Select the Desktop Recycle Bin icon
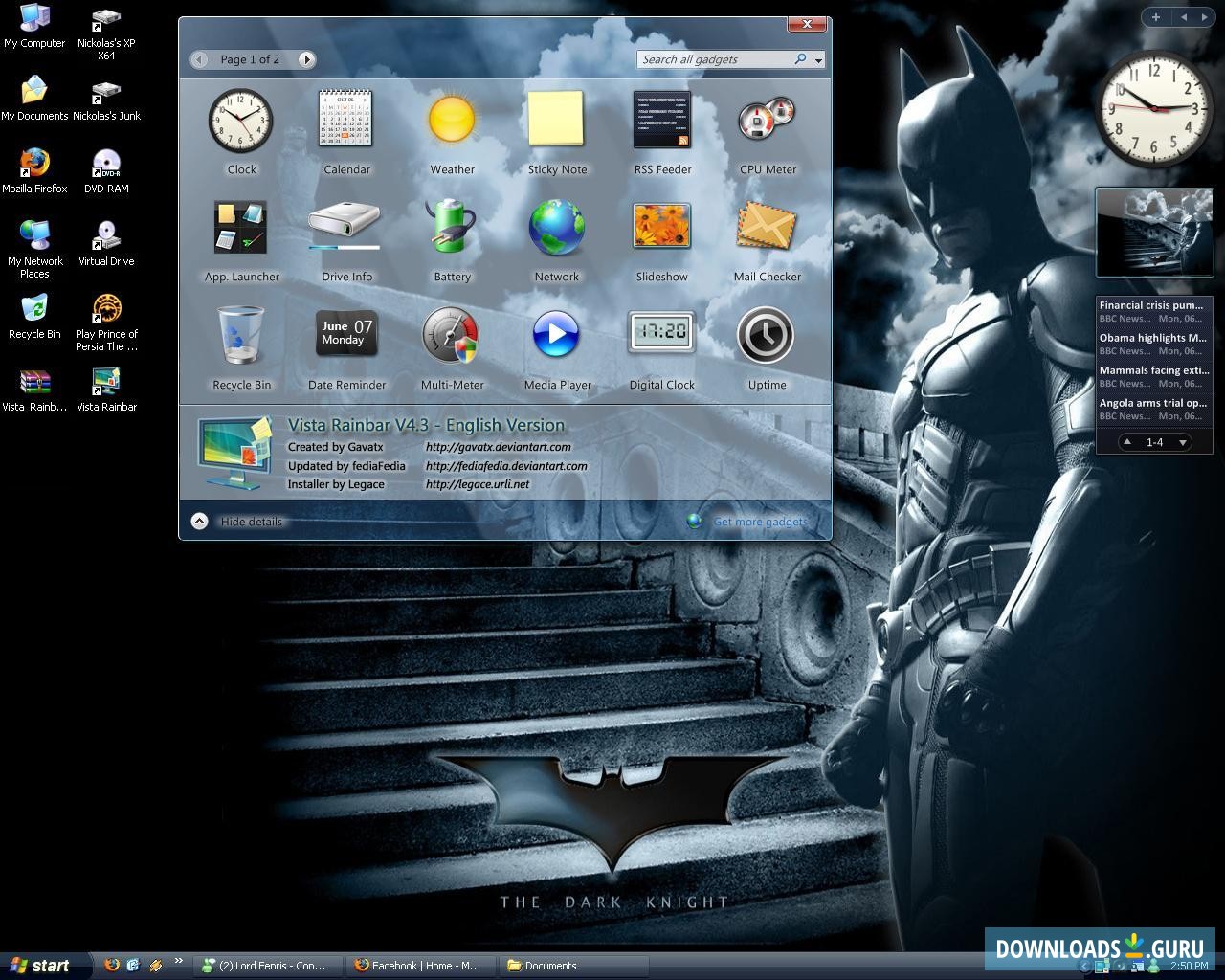Image resolution: width=1225 pixels, height=980 pixels. pos(34,318)
